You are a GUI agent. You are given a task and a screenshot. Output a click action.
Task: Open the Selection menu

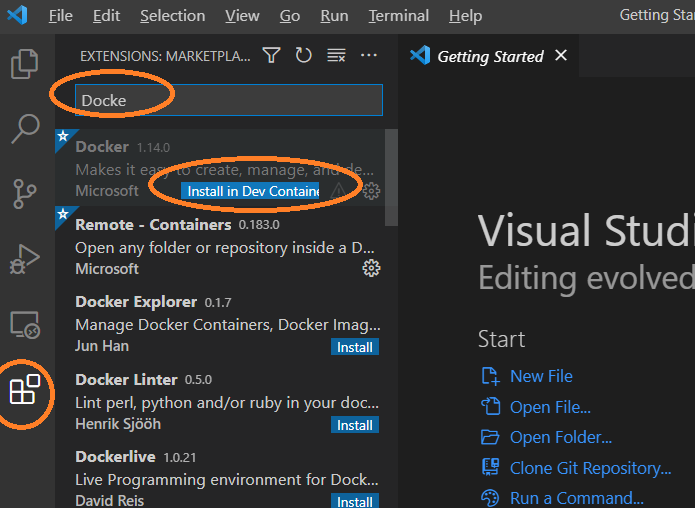coord(172,16)
